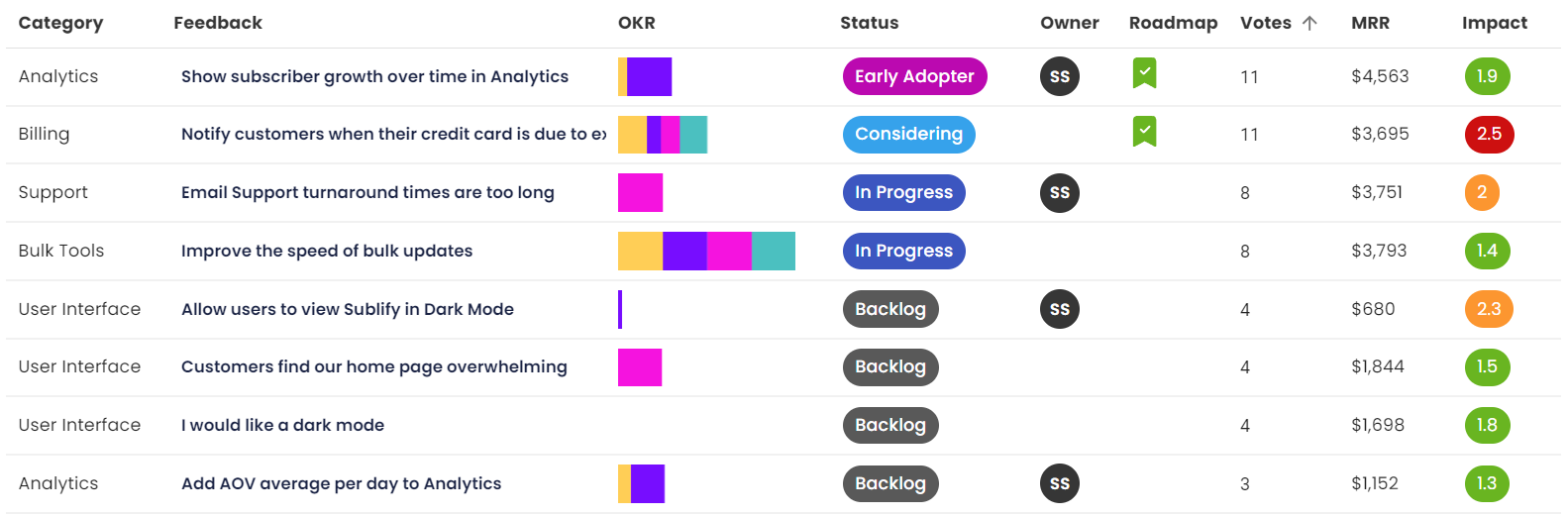The image size is (1568, 517).
Task: Open the Considering status pill
Action: click(908, 134)
